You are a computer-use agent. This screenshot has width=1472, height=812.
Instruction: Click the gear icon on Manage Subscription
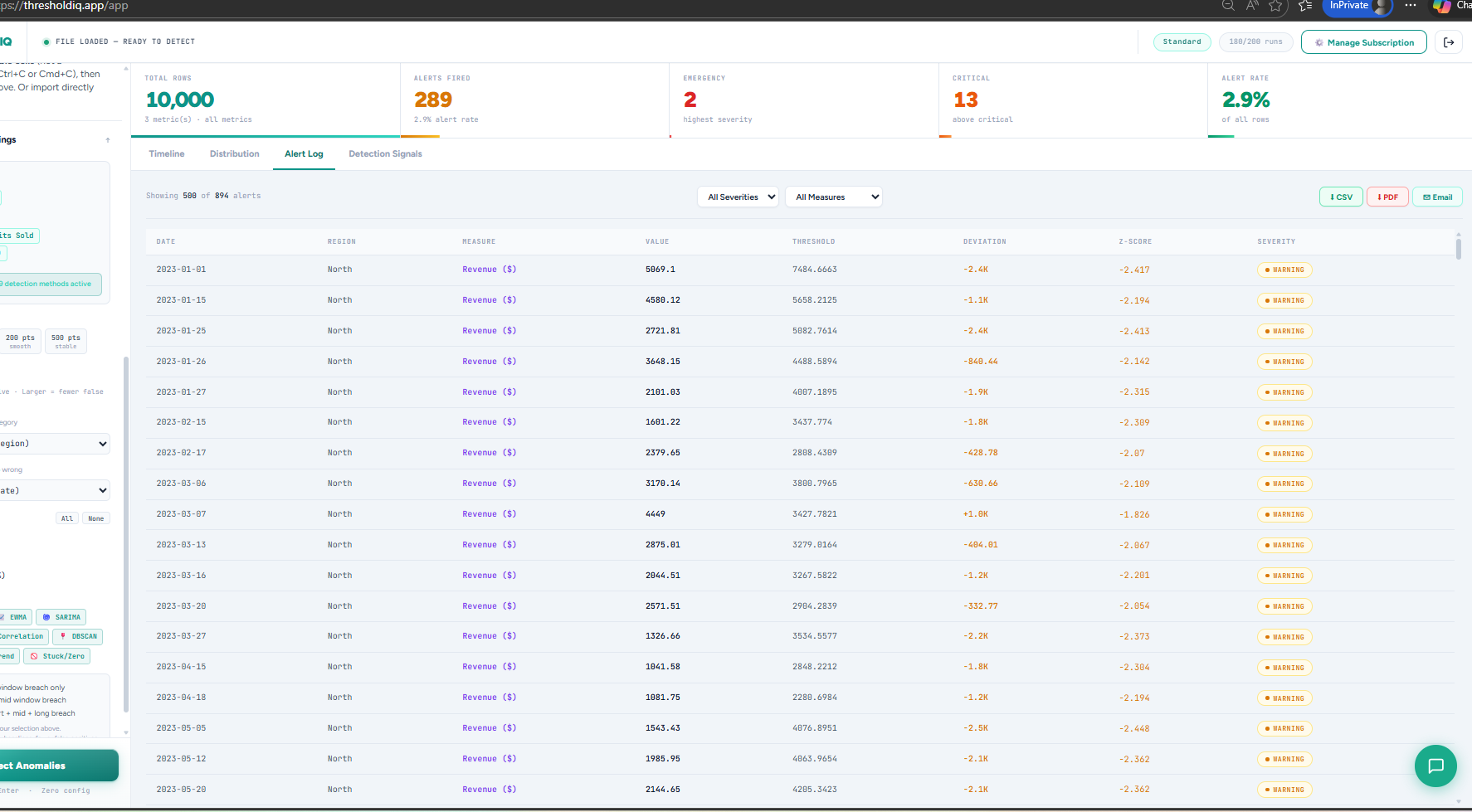click(x=1319, y=41)
